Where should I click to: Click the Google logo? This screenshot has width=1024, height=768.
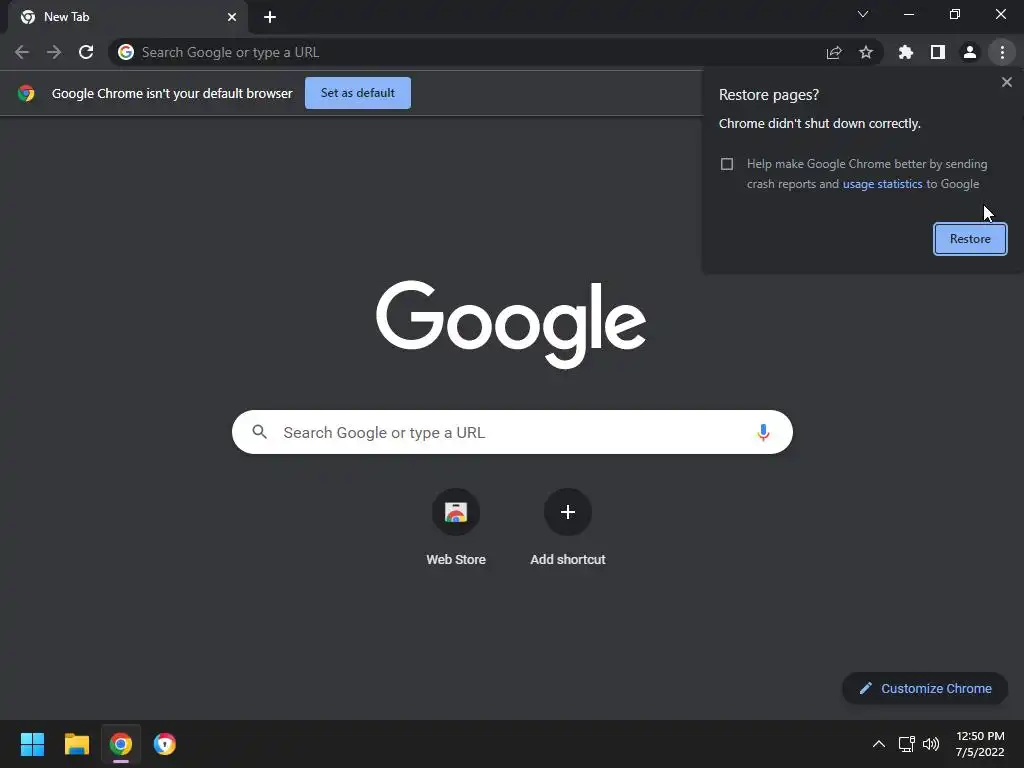click(x=511, y=325)
